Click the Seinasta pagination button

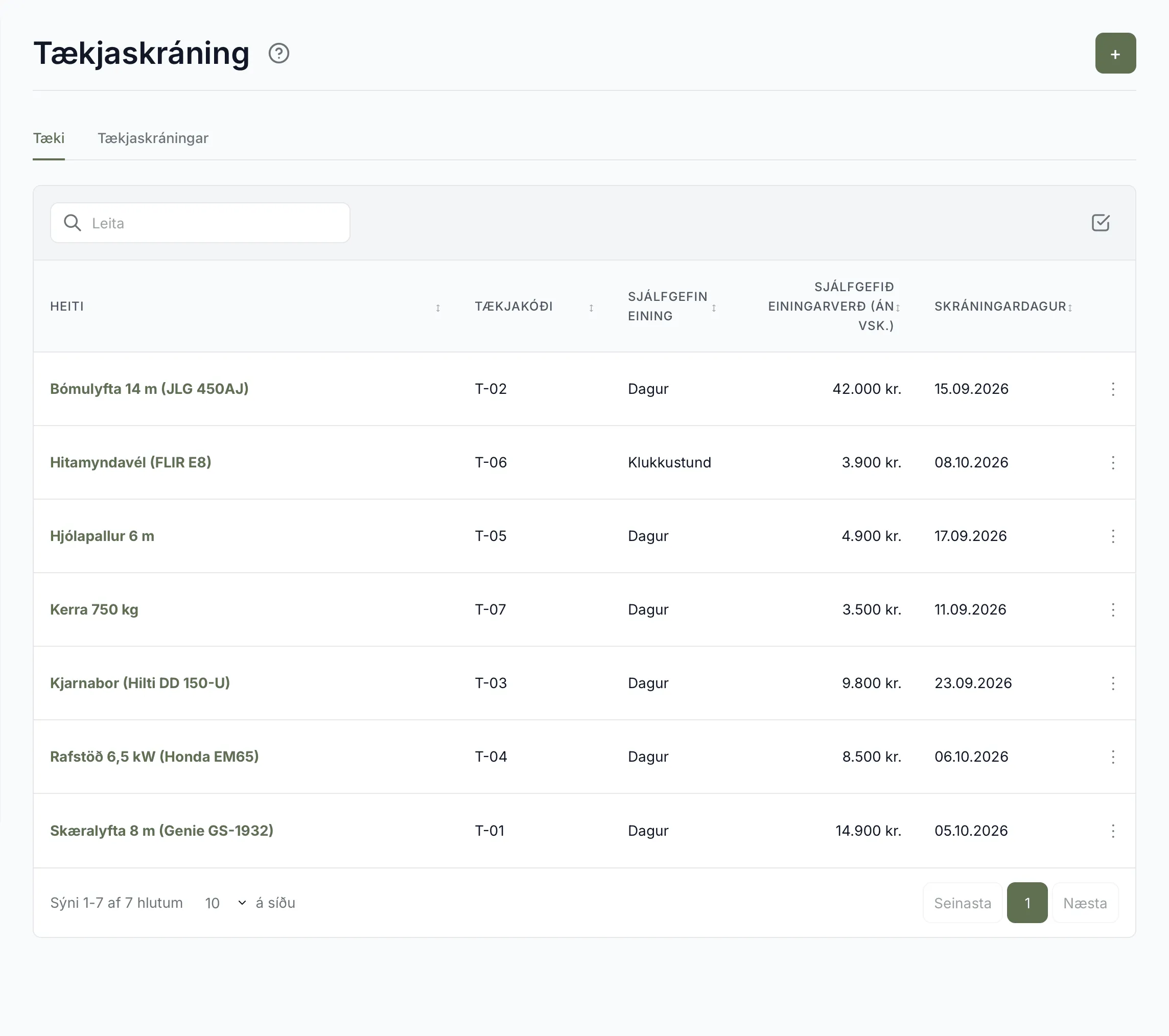coord(962,903)
